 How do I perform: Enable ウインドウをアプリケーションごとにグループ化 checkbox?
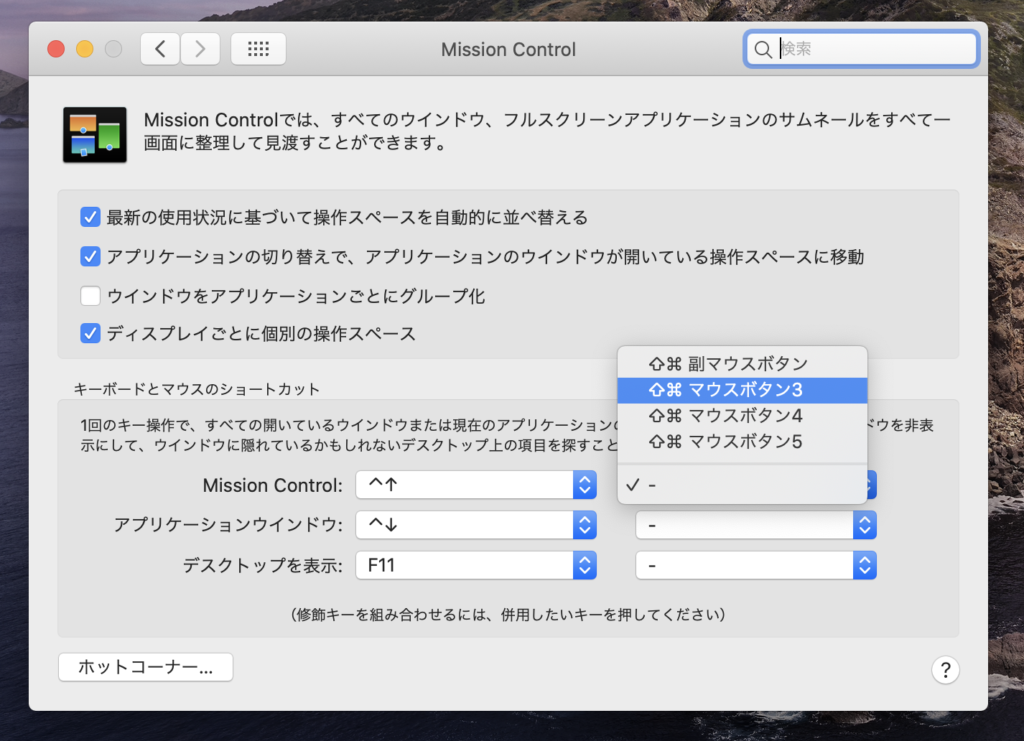point(90,296)
